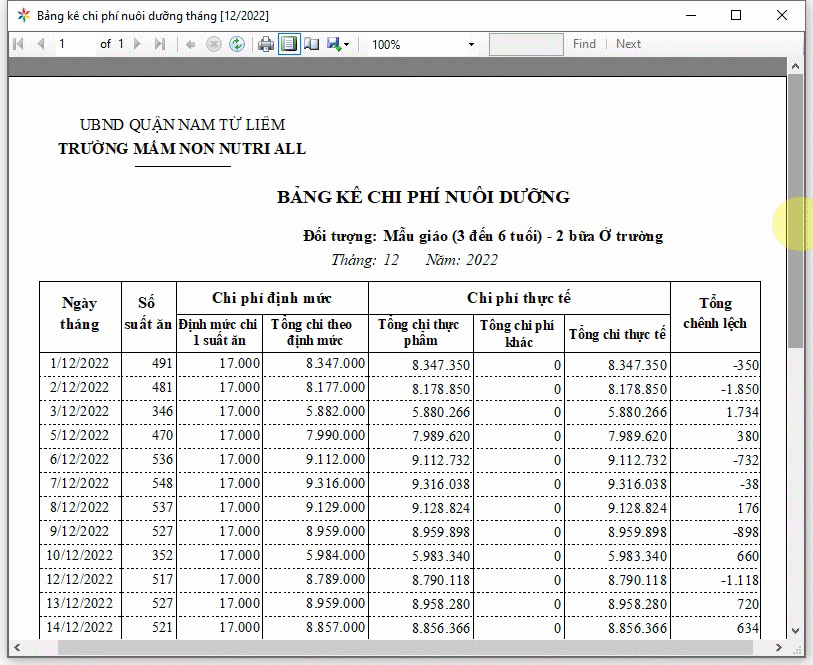Click the Find button

pyautogui.click(x=584, y=44)
